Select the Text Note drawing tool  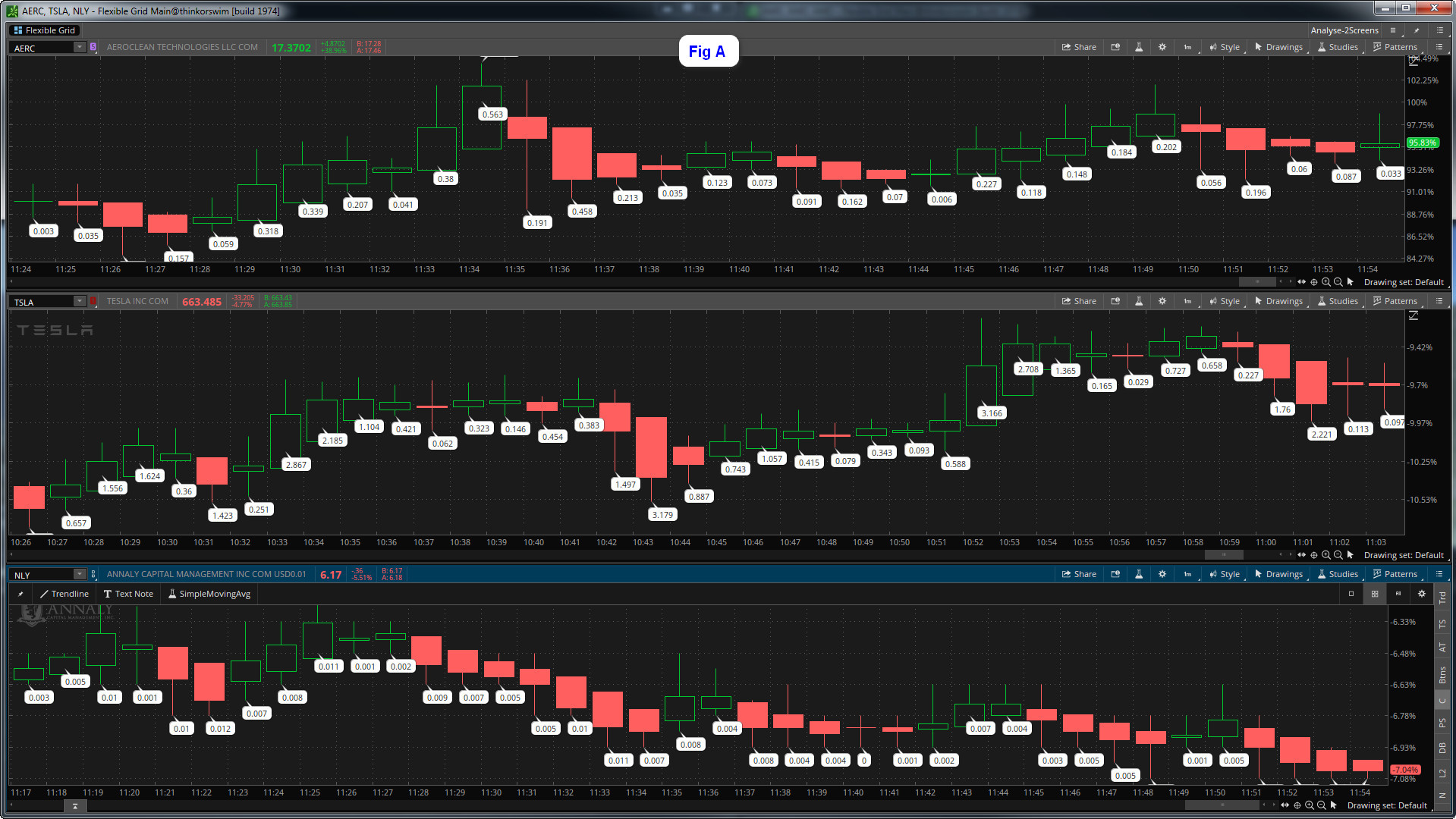click(x=128, y=594)
